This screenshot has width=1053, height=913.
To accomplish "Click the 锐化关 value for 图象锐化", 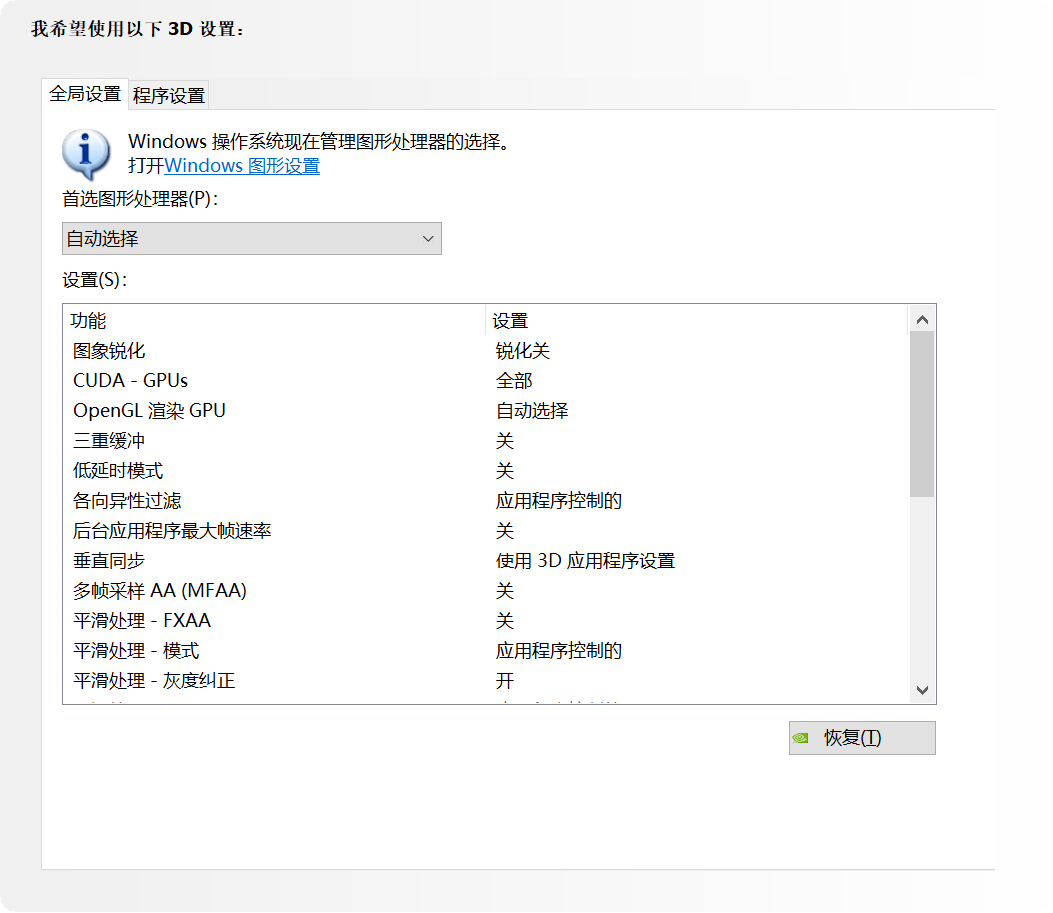I will tap(522, 350).
